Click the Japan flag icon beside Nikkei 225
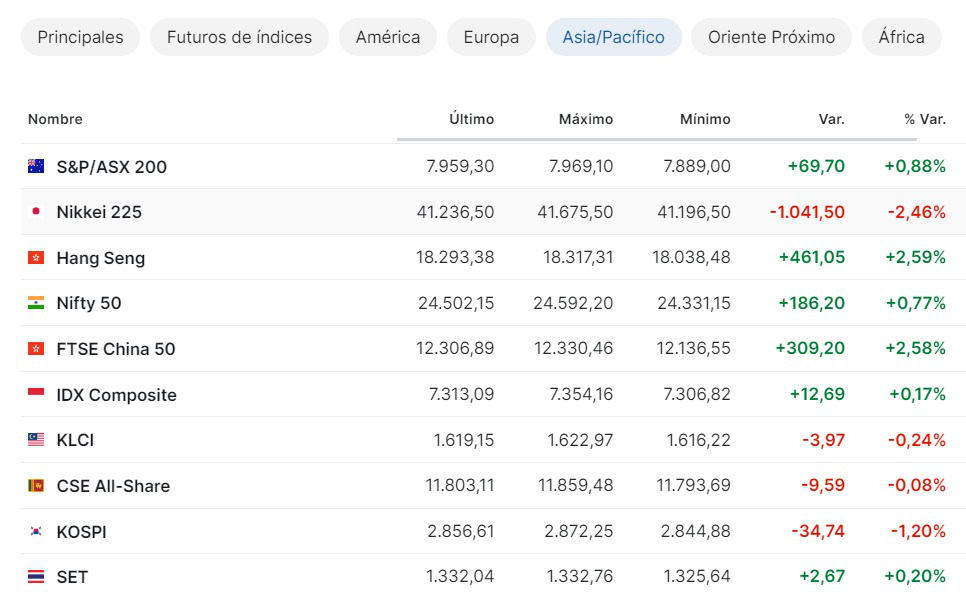Screen dimensions: 966x596 point(36,211)
